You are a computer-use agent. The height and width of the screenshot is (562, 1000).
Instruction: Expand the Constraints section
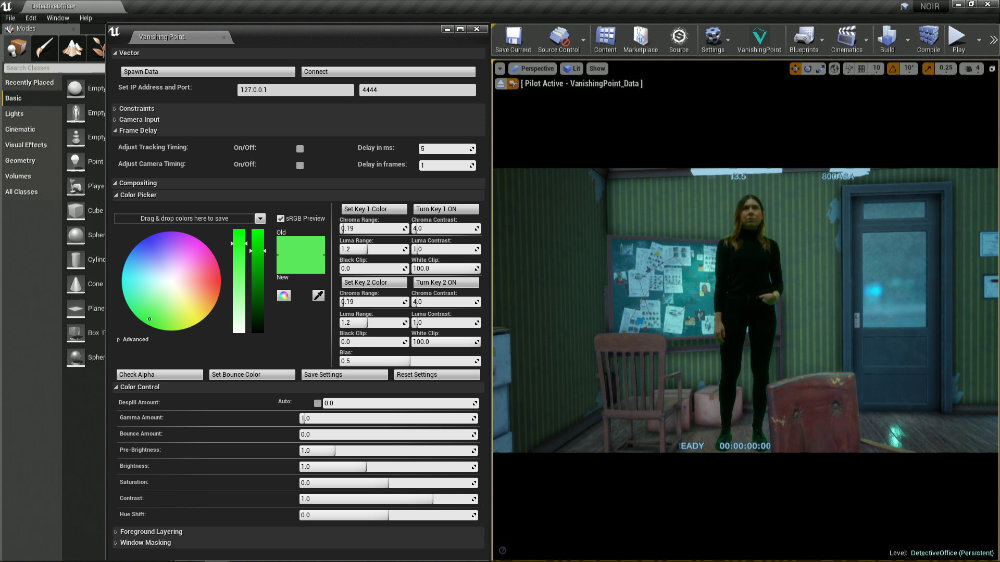click(x=136, y=108)
